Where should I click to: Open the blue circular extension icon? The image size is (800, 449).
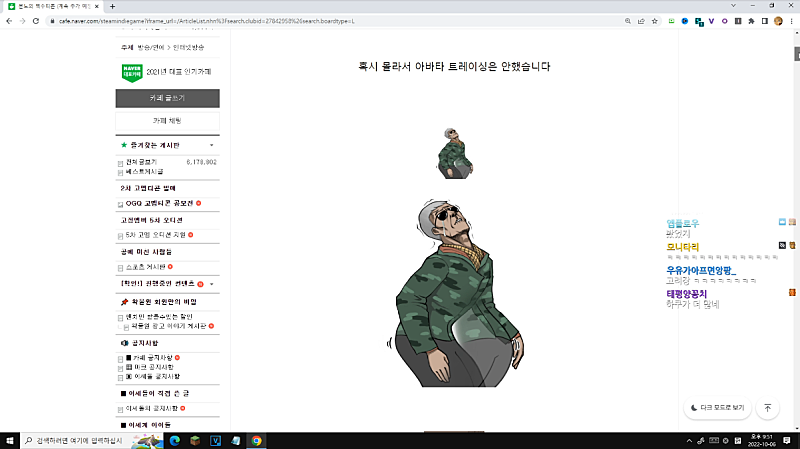[x=685, y=21]
